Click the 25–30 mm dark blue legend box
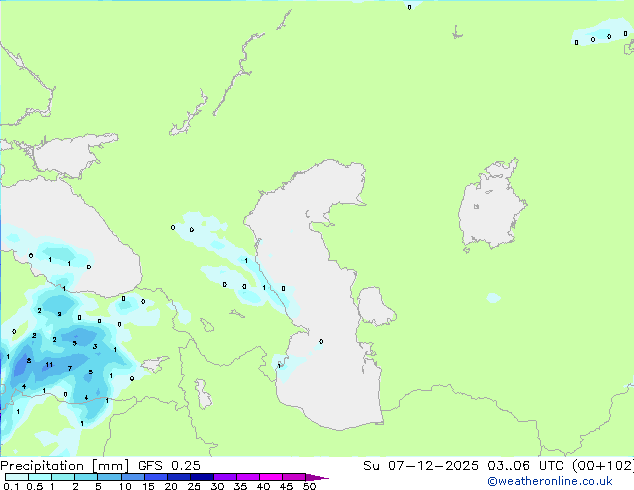 pos(202,477)
